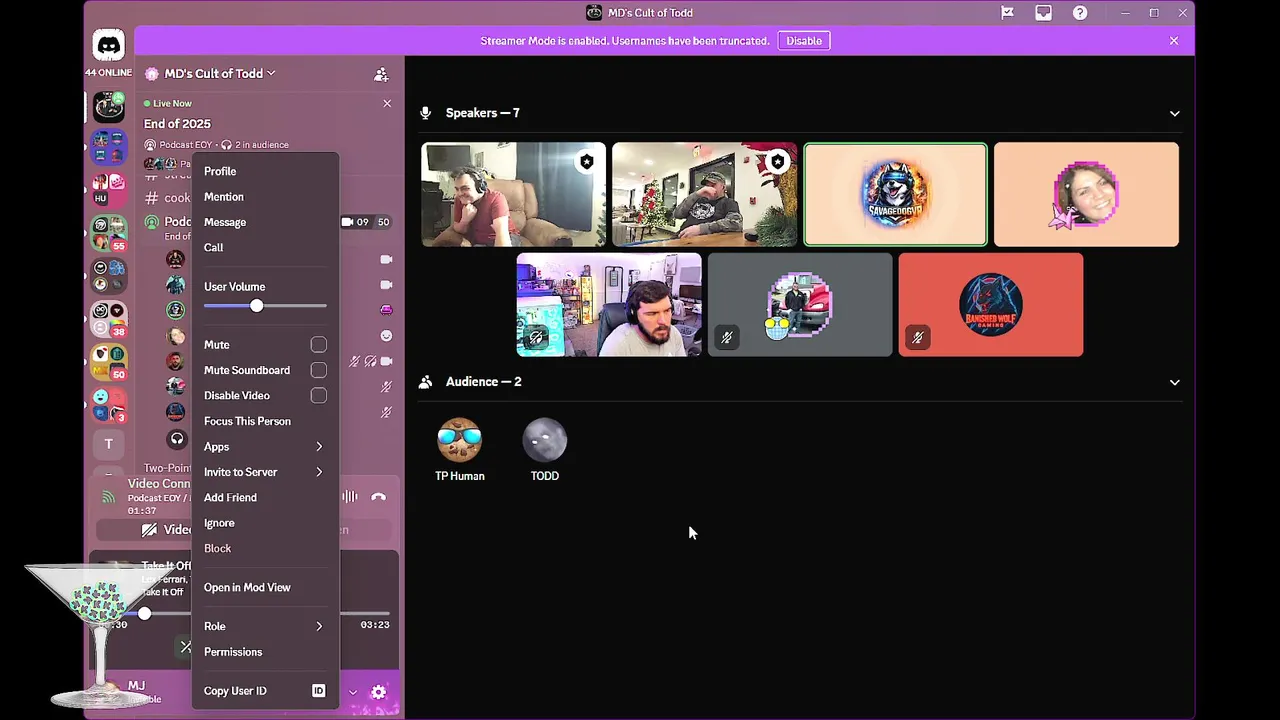Choose Call from the context menu
The height and width of the screenshot is (720, 1280).
[x=265, y=248]
